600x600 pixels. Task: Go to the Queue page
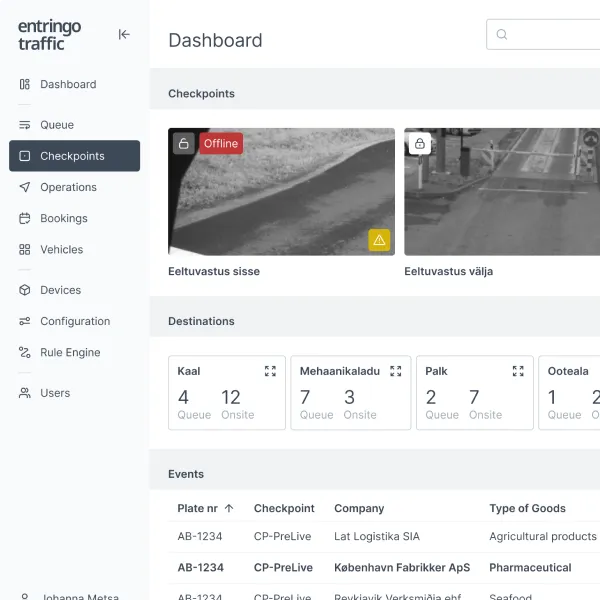pyautogui.click(x=57, y=125)
